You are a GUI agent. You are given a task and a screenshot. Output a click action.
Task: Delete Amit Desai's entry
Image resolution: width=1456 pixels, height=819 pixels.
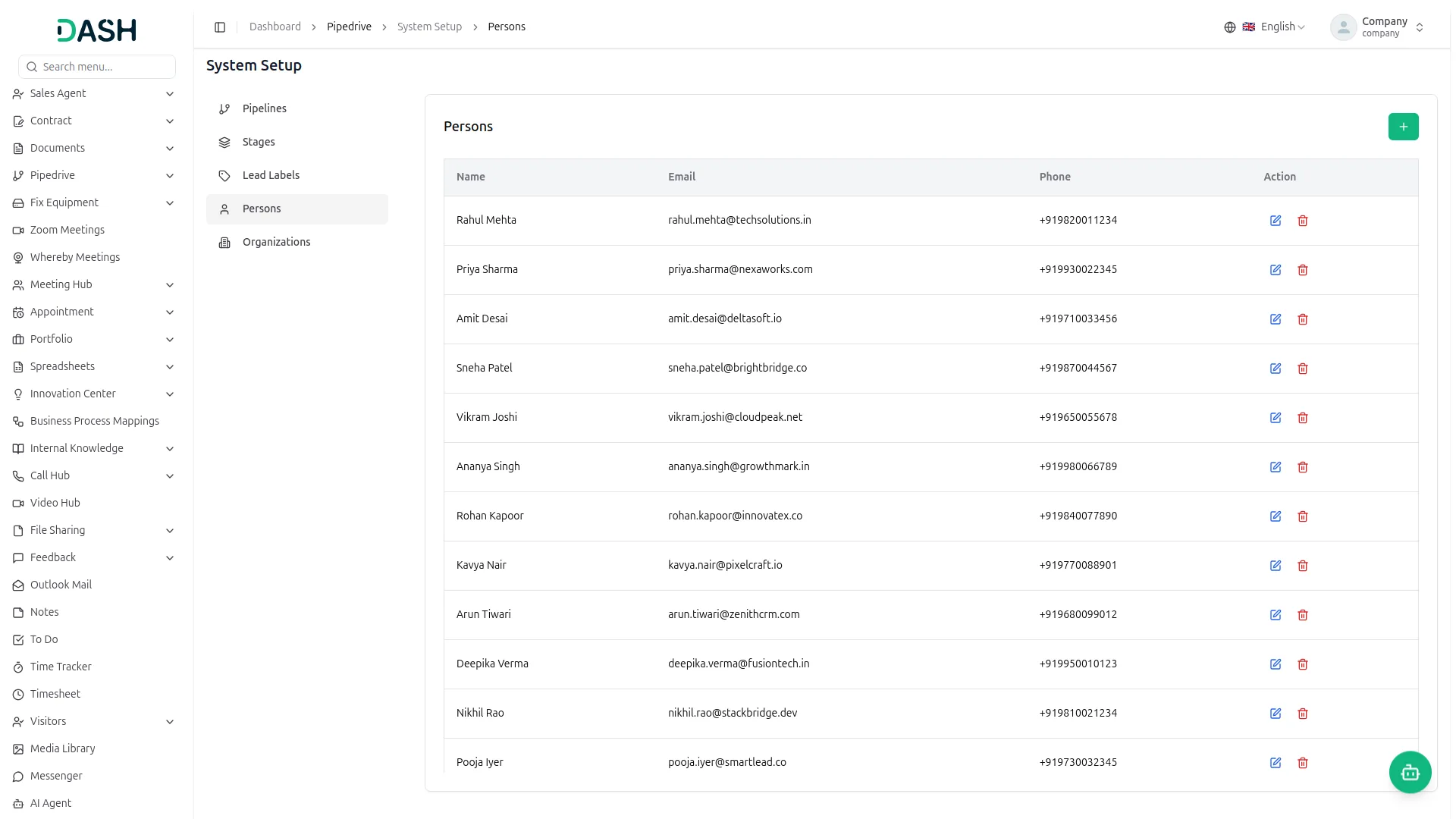click(1303, 319)
